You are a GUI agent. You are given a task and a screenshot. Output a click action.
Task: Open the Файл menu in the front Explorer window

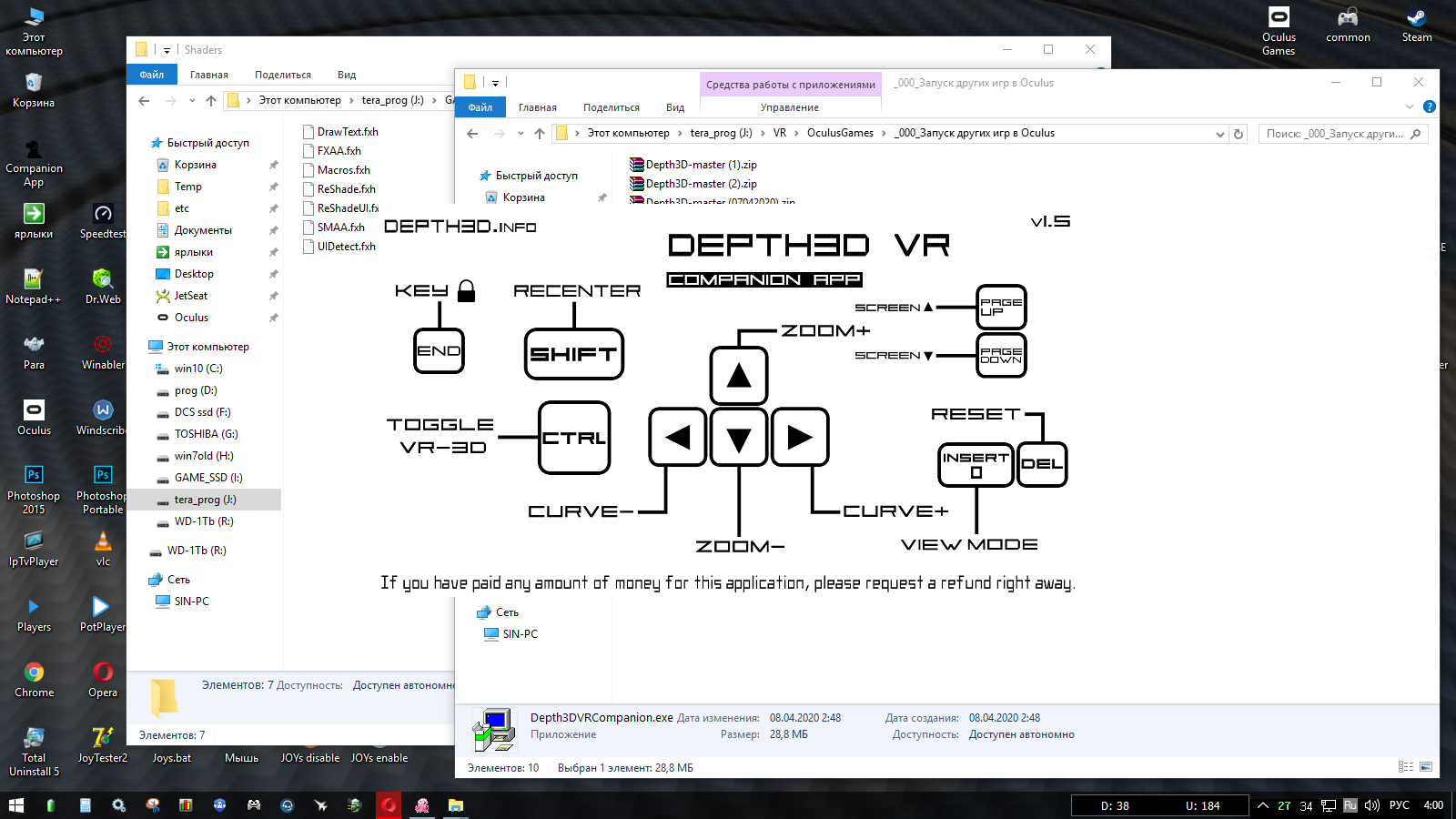(480, 107)
